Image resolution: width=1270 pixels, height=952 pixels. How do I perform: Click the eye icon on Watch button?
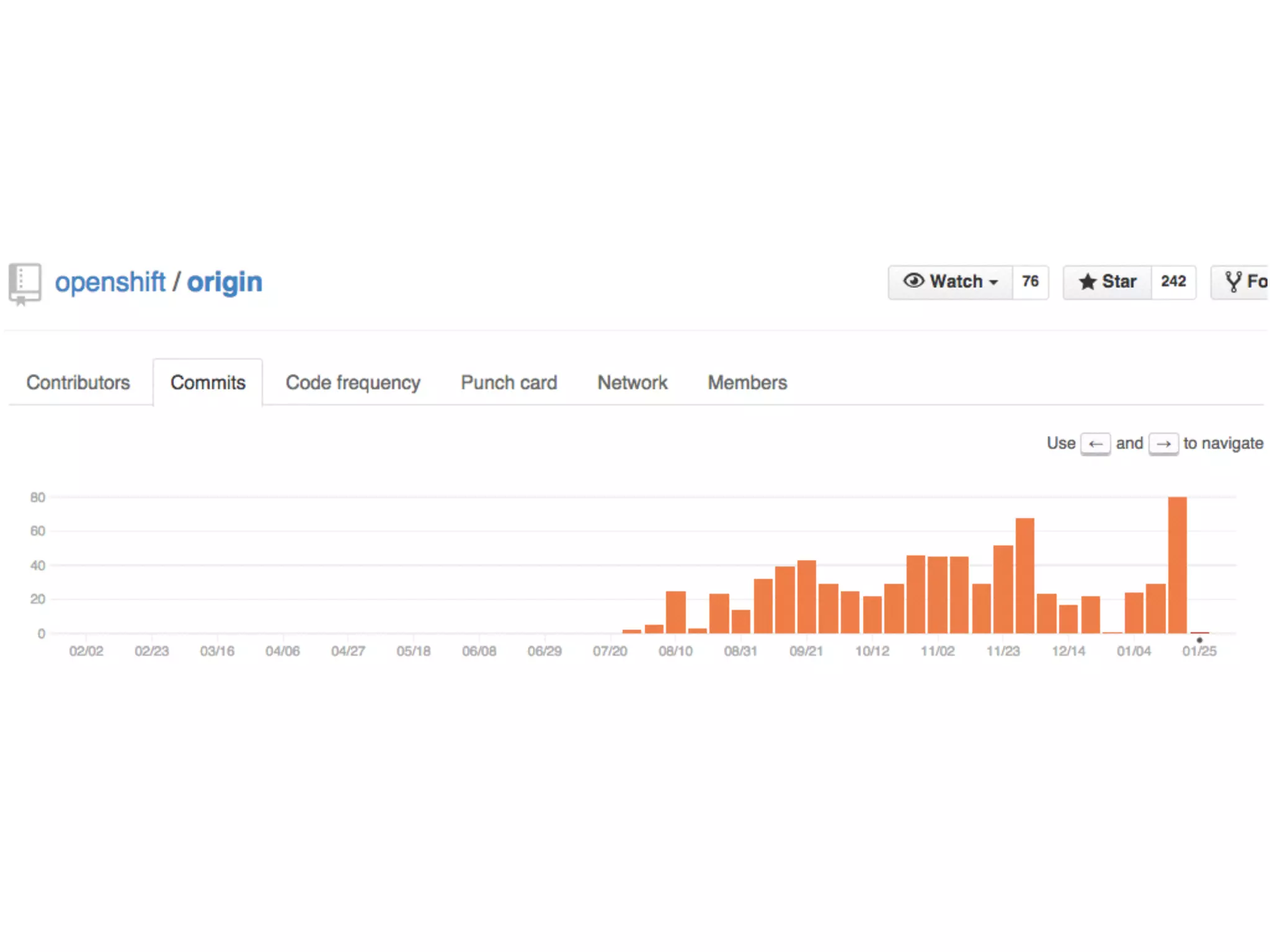pyautogui.click(x=913, y=281)
